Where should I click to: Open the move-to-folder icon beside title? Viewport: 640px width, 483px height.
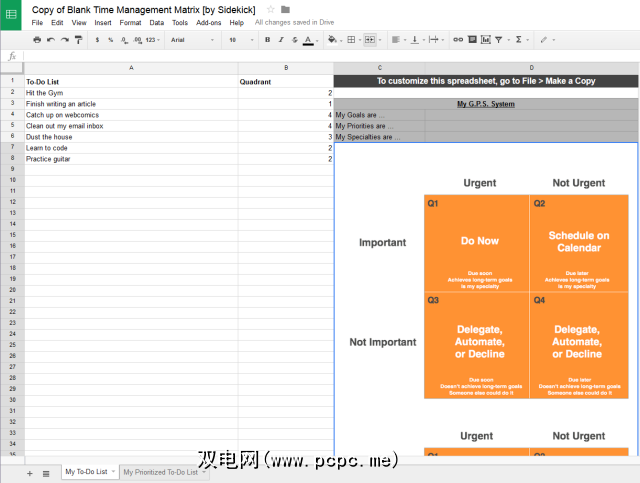(x=286, y=9)
